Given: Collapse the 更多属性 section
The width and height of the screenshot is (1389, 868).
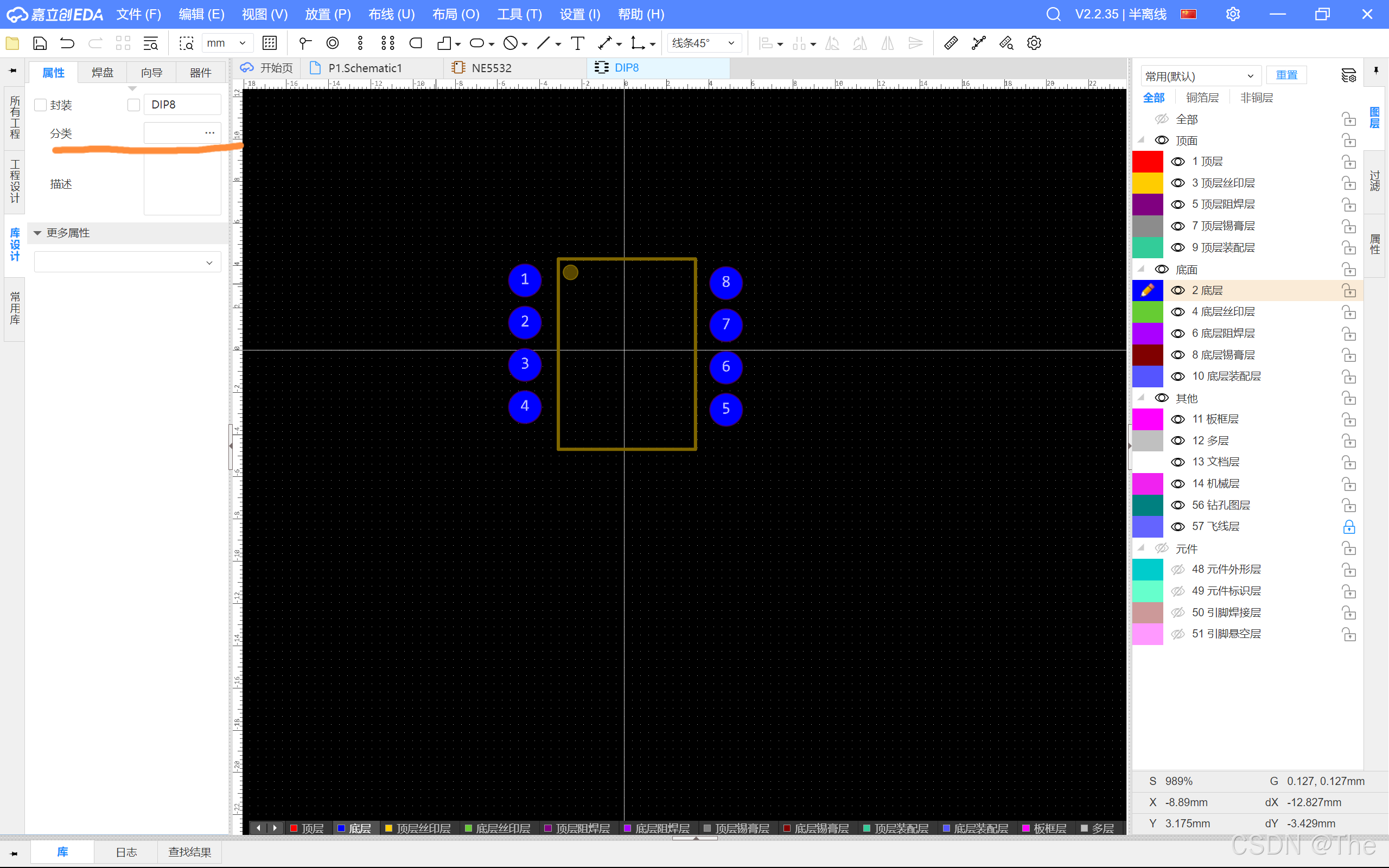Looking at the screenshot, I should pyautogui.click(x=38, y=233).
